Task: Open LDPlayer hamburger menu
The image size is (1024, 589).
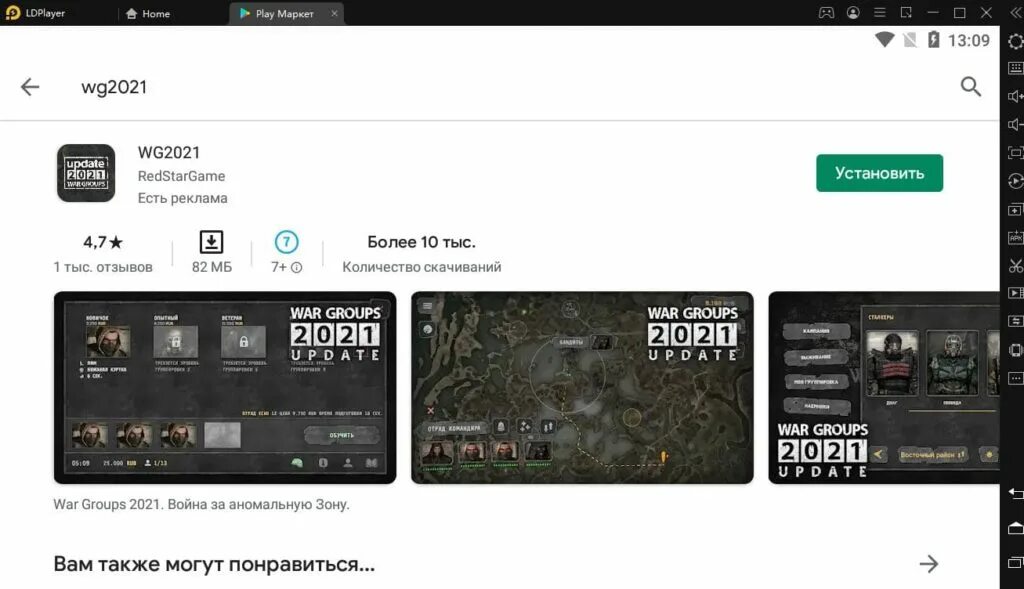Action: [x=880, y=12]
